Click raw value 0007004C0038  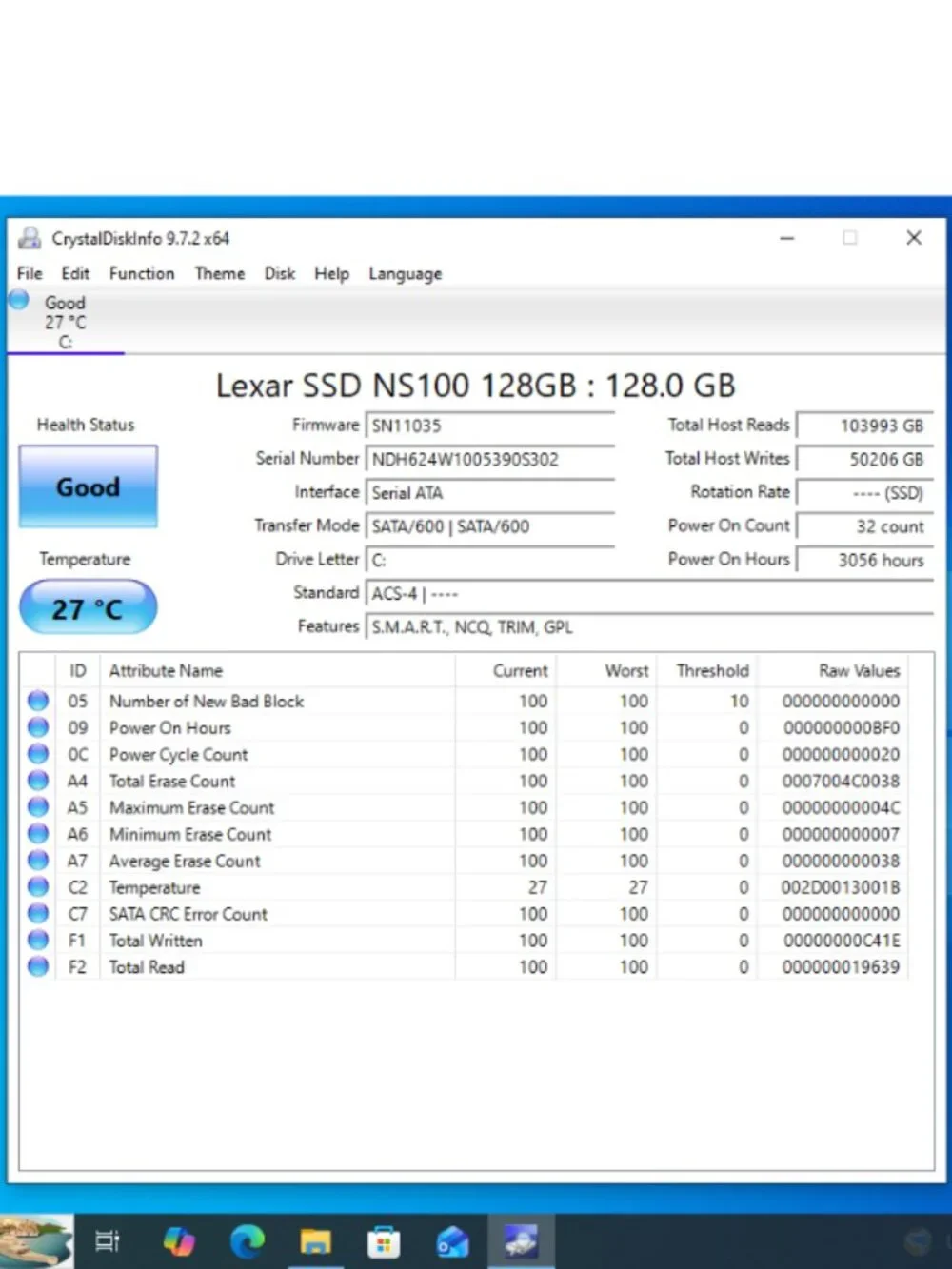point(841,781)
